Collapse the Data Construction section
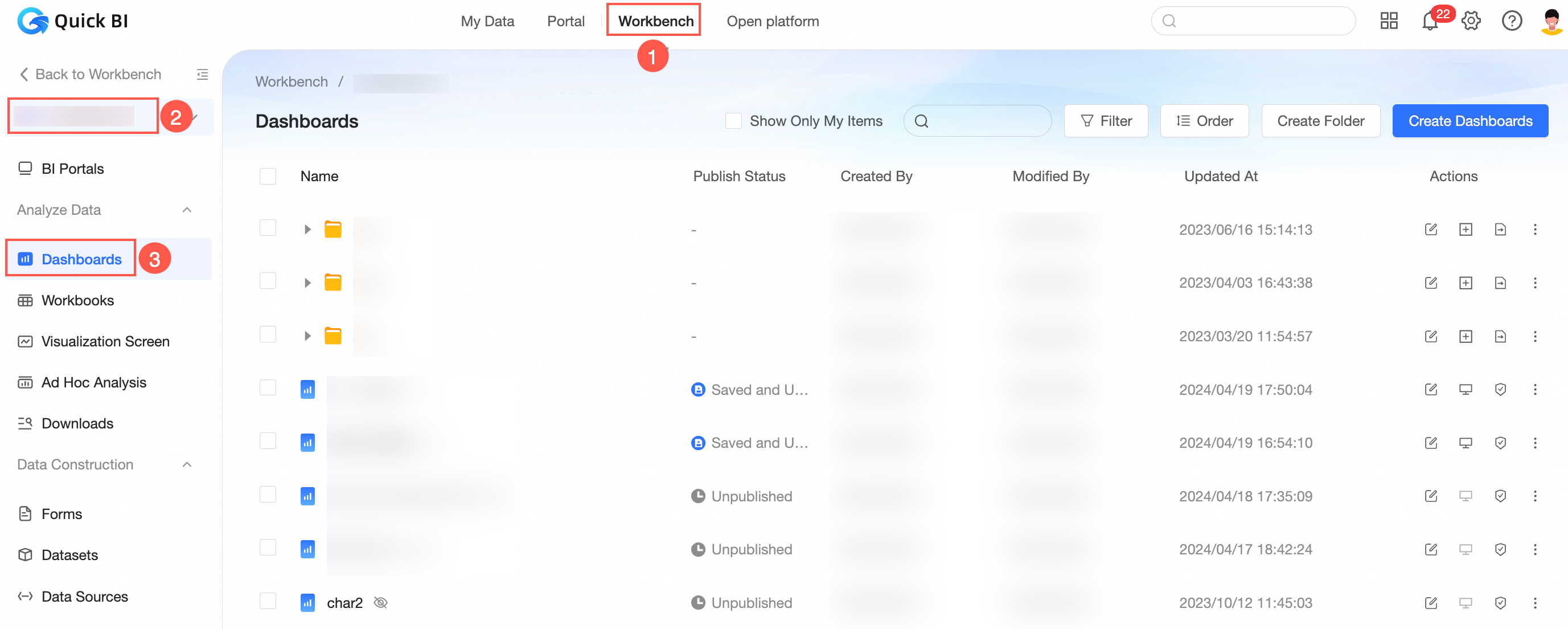This screenshot has width=1568, height=629. (x=187, y=464)
